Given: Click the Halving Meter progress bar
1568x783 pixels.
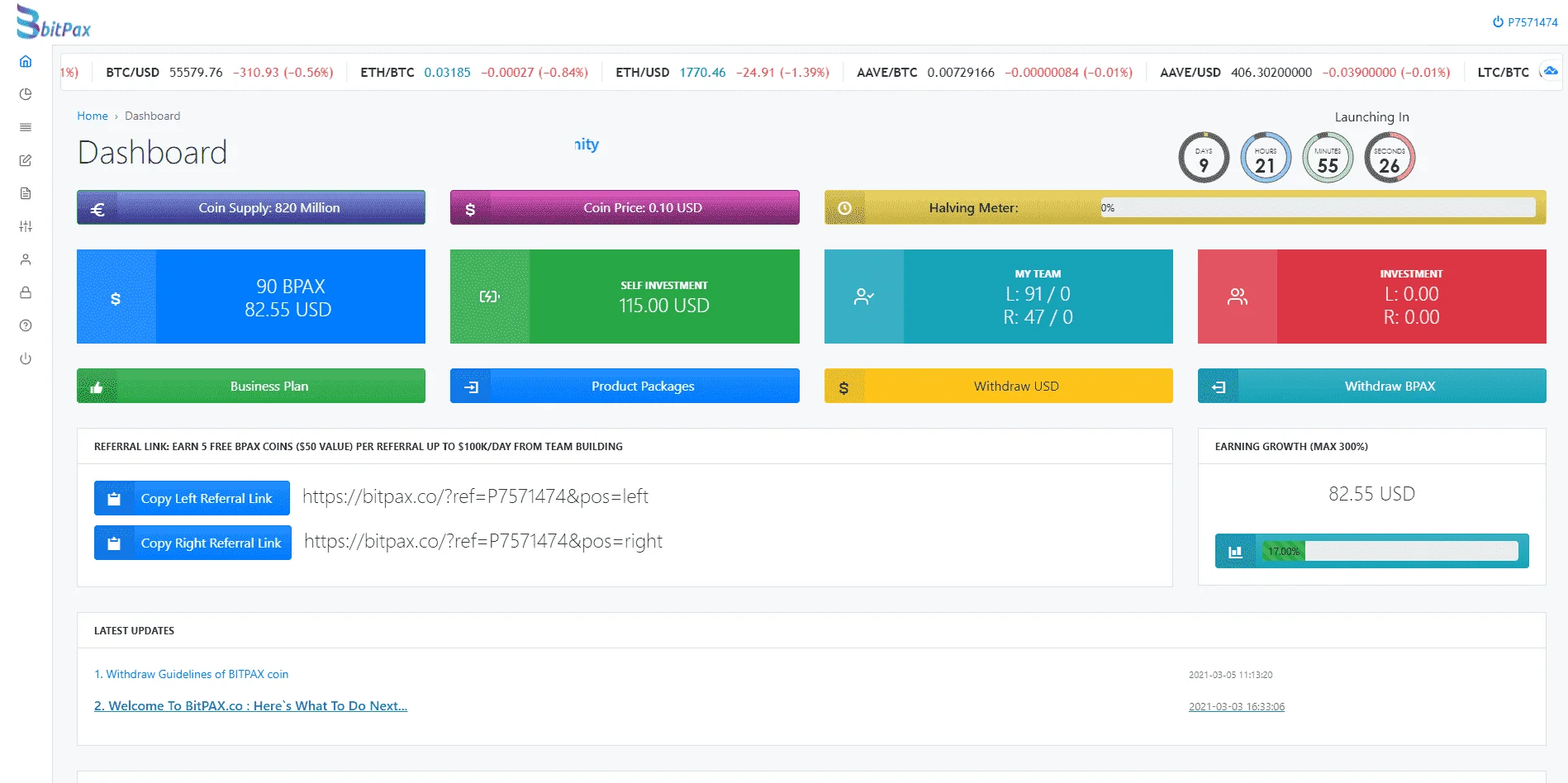Looking at the screenshot, I should [x=1317, y=207].
